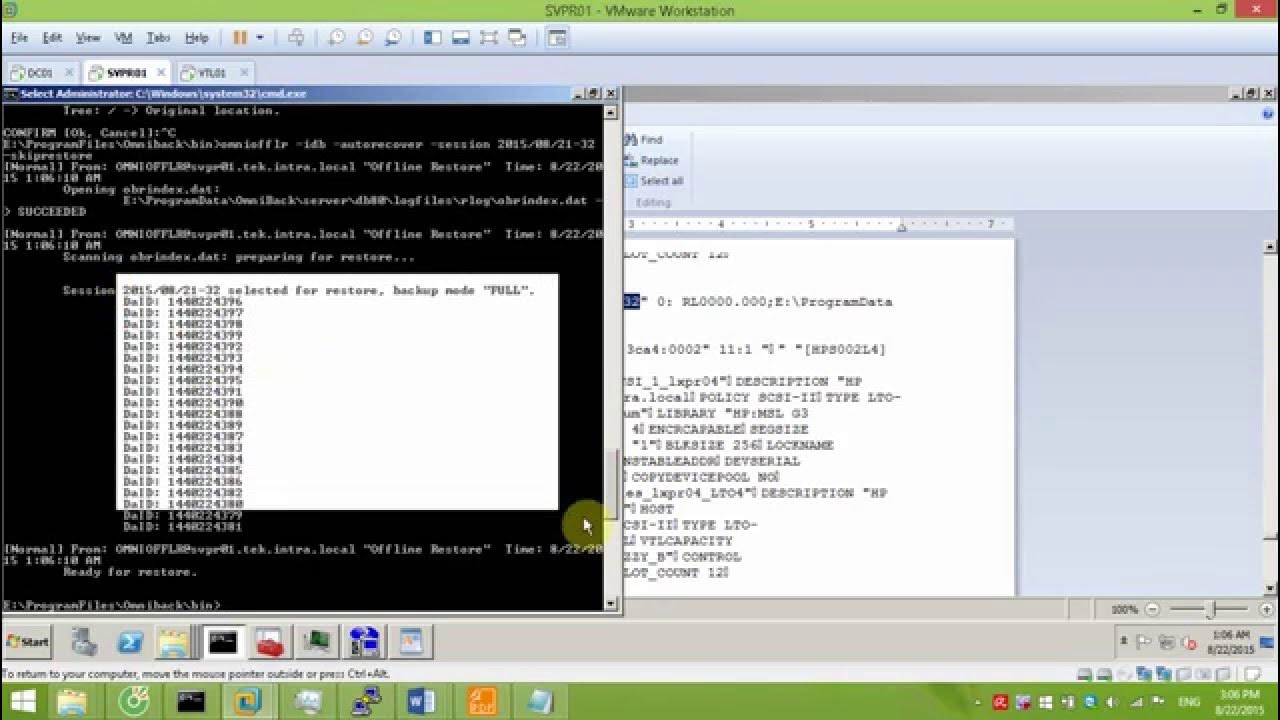Image resolution: width=1280 pixels, height=720 pixels.
Task: Click guest action center flag icon
Action: tap(1145, 642)
